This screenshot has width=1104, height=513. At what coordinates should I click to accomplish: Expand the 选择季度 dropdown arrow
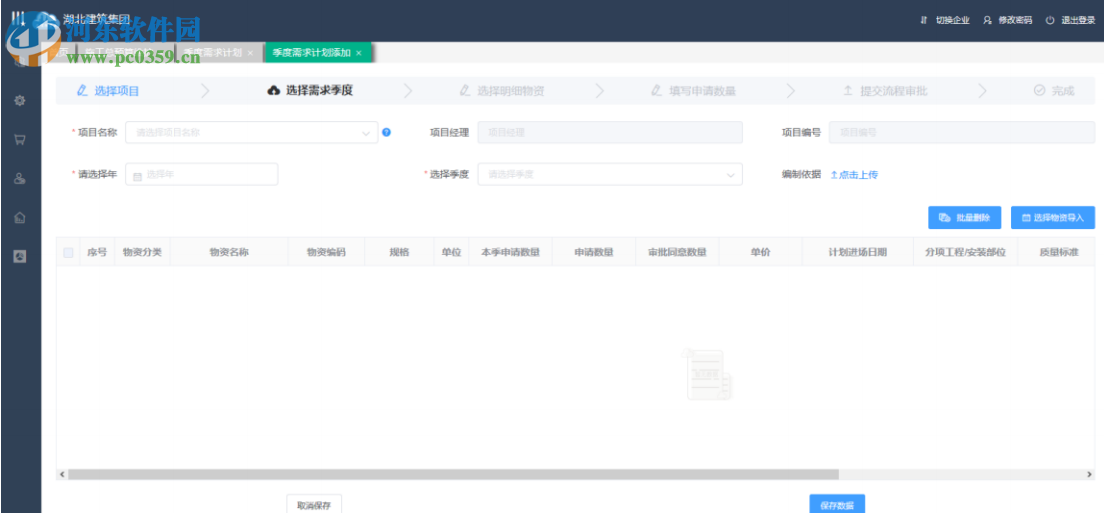[x=730, y=175]
